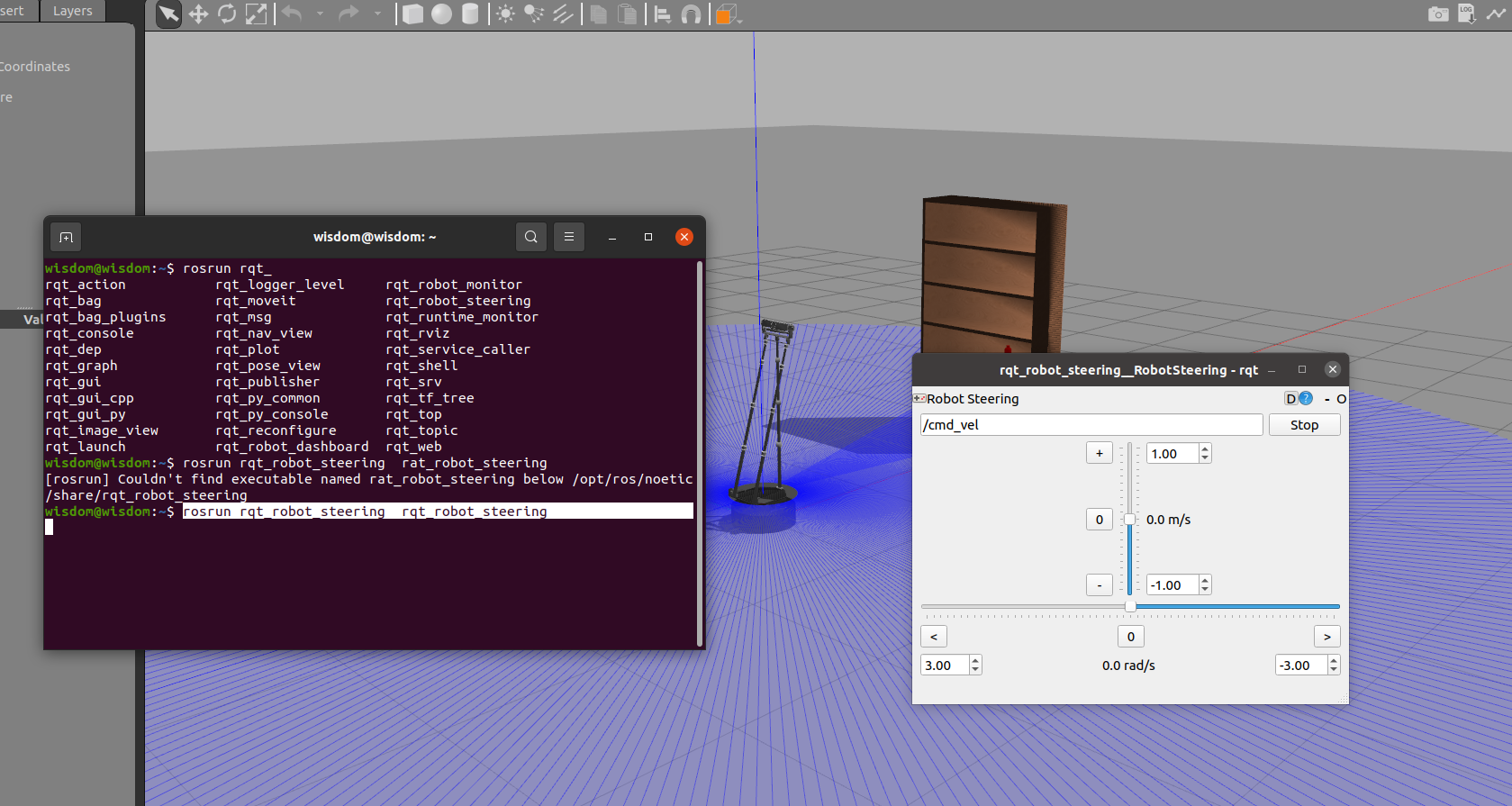Viewport: 1512px width, 806px height.
Task: Activate the Translate mode tool
Action: (198, 14)
